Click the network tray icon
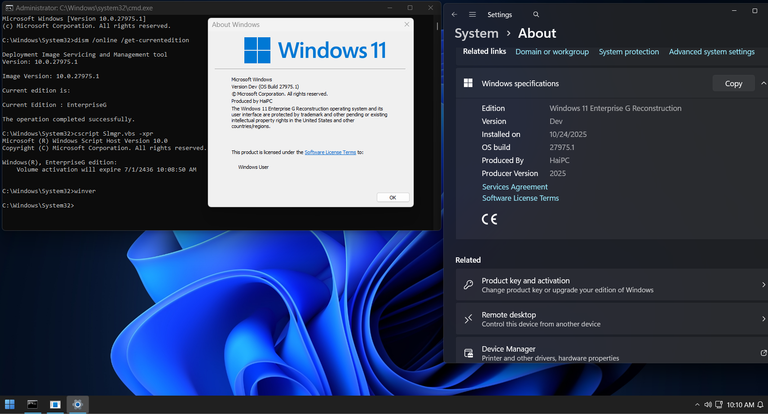 719,405
